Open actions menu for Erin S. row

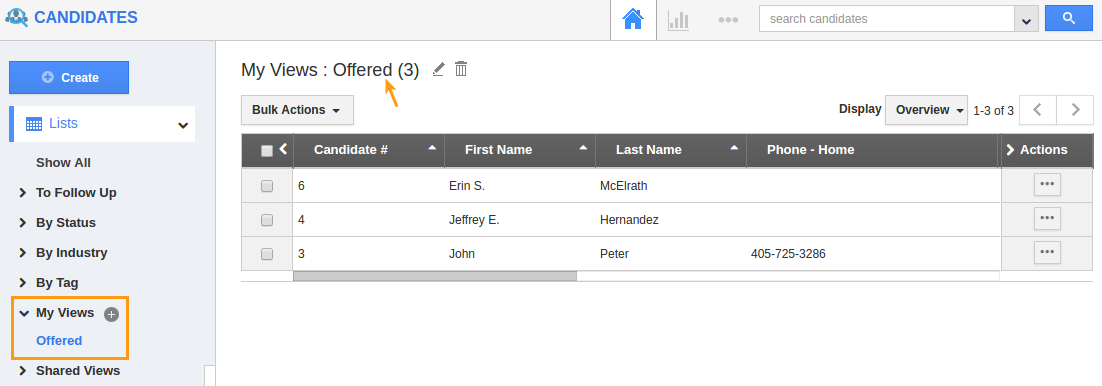click(x=1047, y=185)
